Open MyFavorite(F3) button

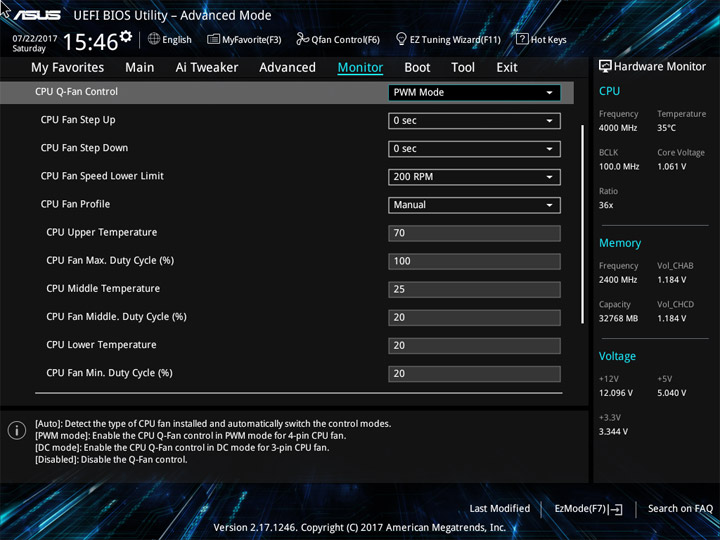[x=244, y=39]
